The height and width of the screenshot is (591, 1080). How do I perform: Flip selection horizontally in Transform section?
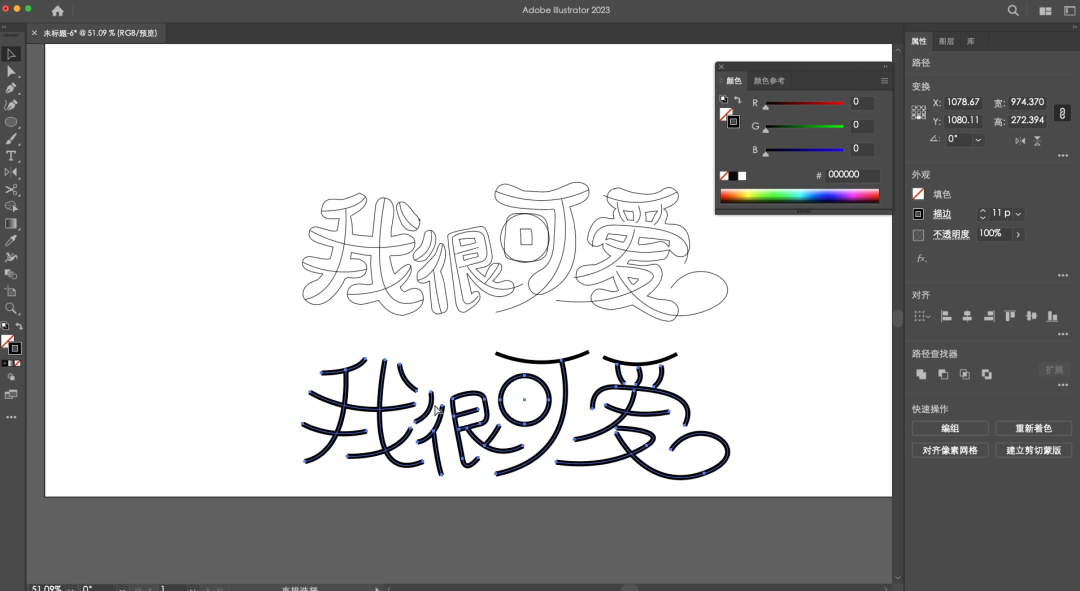click(x=1020, y=141)
